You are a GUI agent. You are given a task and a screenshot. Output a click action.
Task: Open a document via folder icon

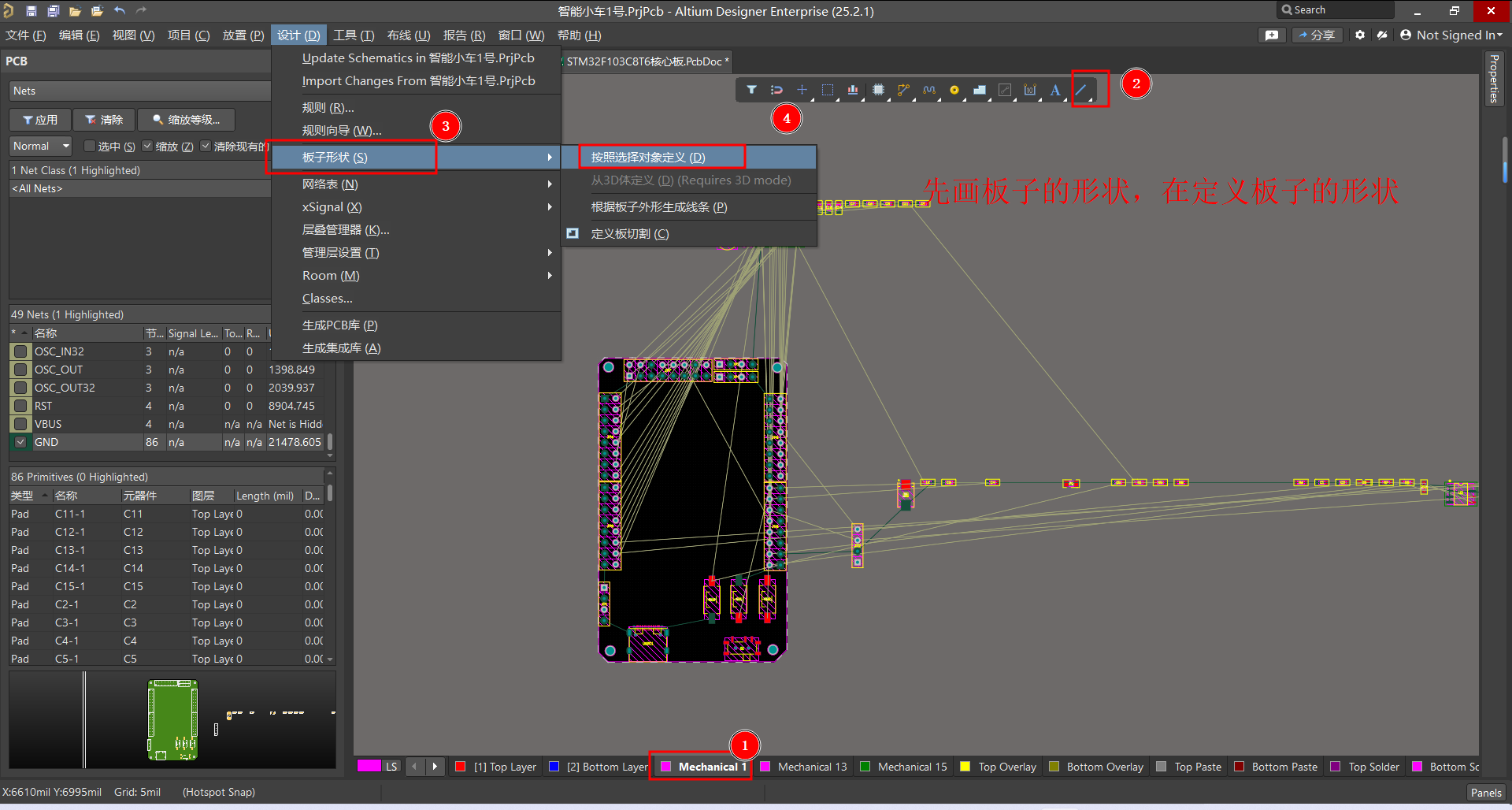pos(75,11)
